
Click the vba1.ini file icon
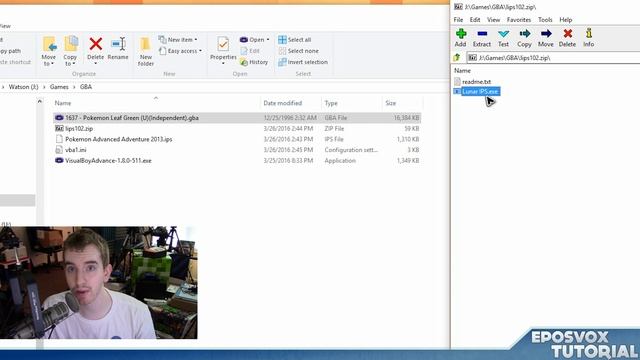(59, 150)
